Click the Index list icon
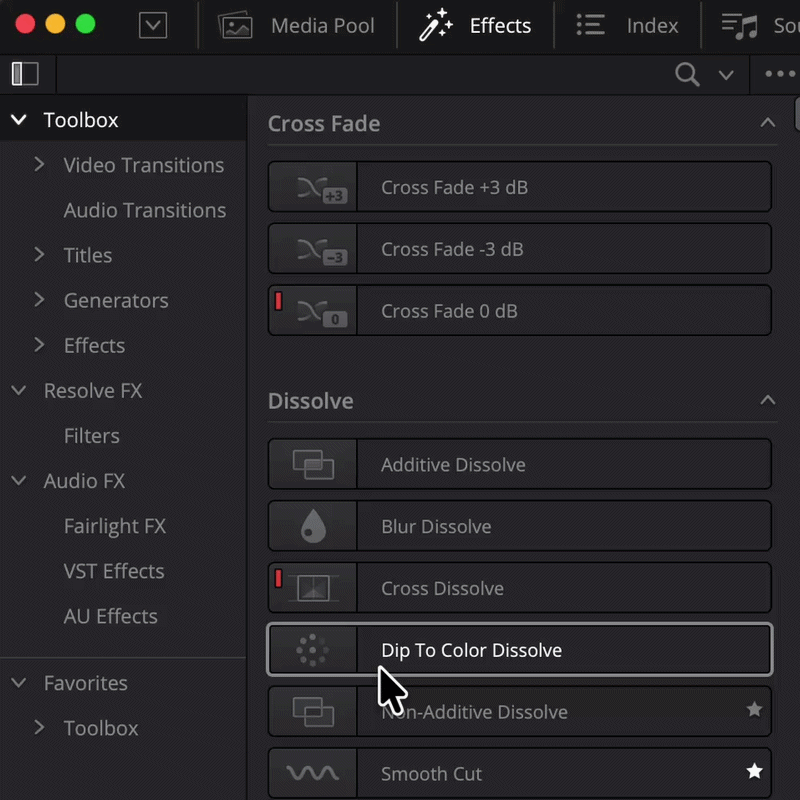 click(590, 25)
